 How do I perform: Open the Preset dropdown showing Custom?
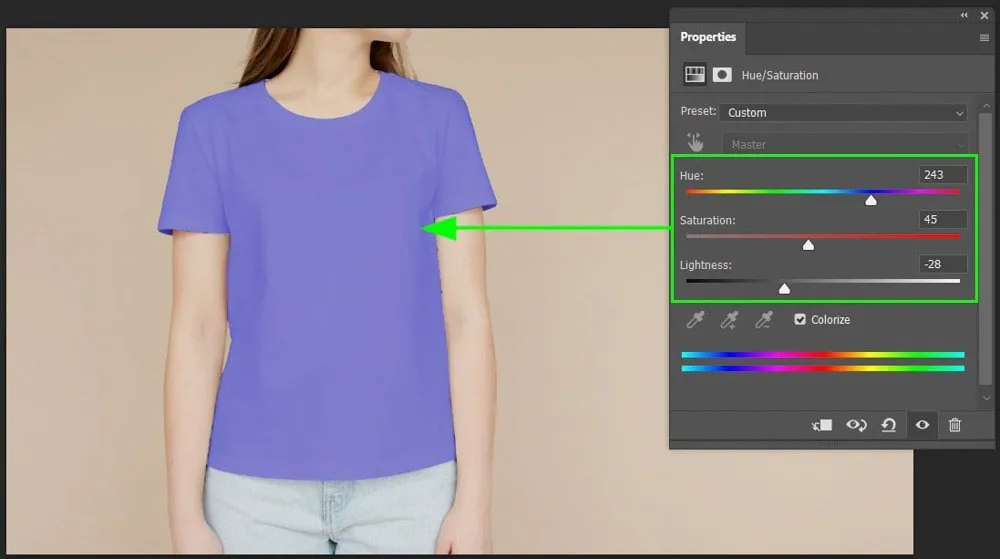pyautogui.click(x=844, y=113)
